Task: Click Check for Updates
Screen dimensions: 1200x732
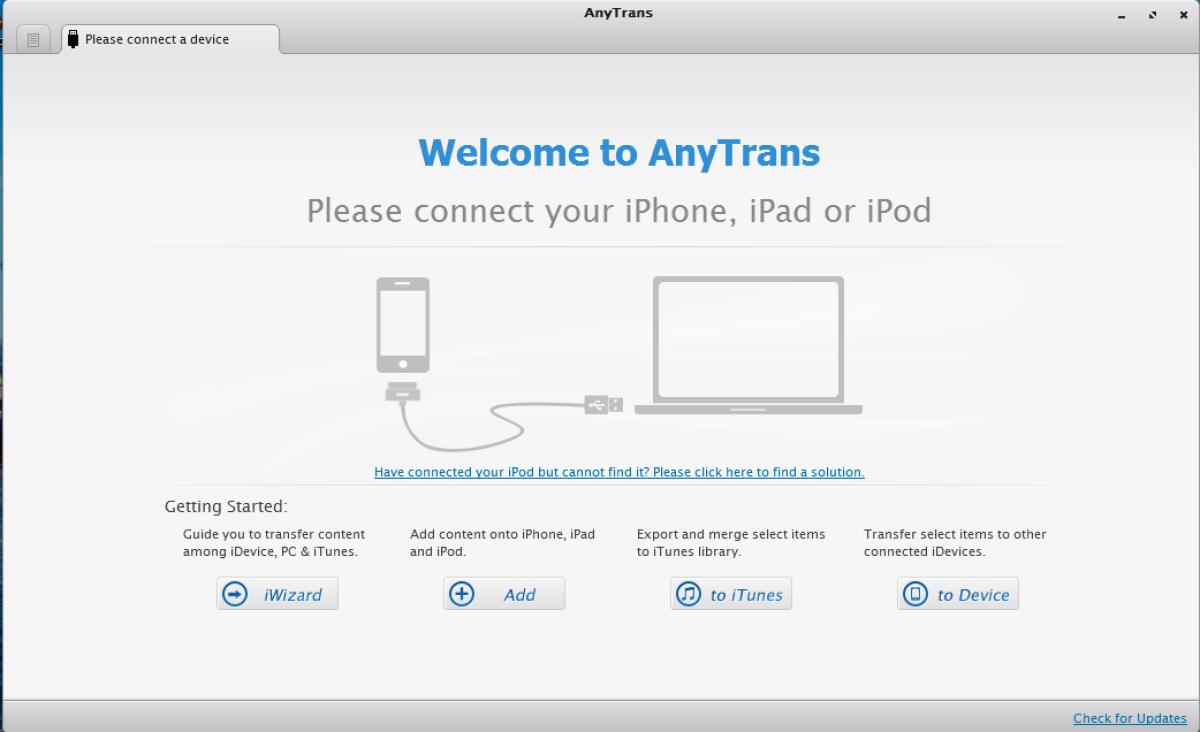Action: pos(1129,717)
